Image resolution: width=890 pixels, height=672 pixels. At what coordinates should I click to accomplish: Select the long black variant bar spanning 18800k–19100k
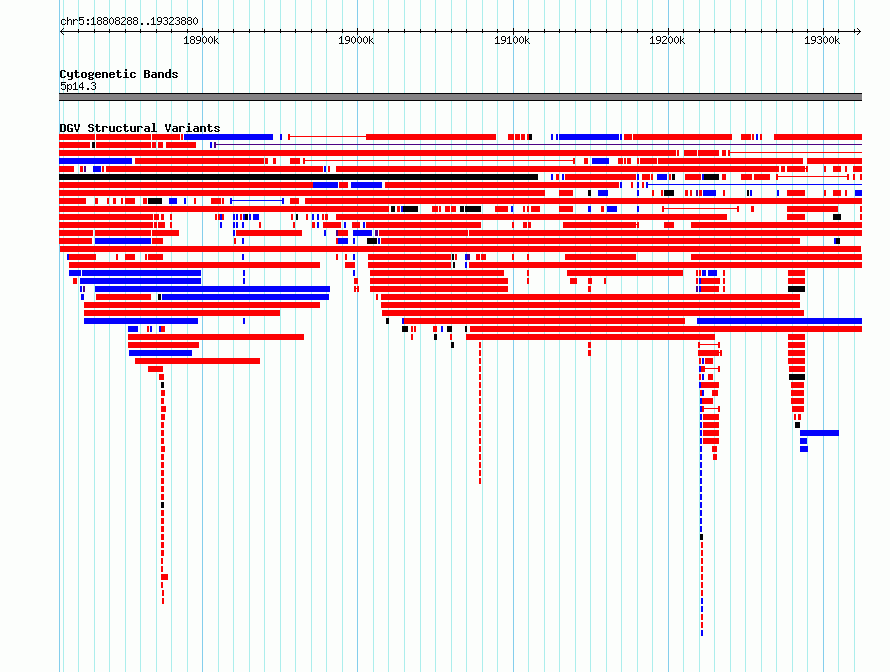click(x=299, y=177)
